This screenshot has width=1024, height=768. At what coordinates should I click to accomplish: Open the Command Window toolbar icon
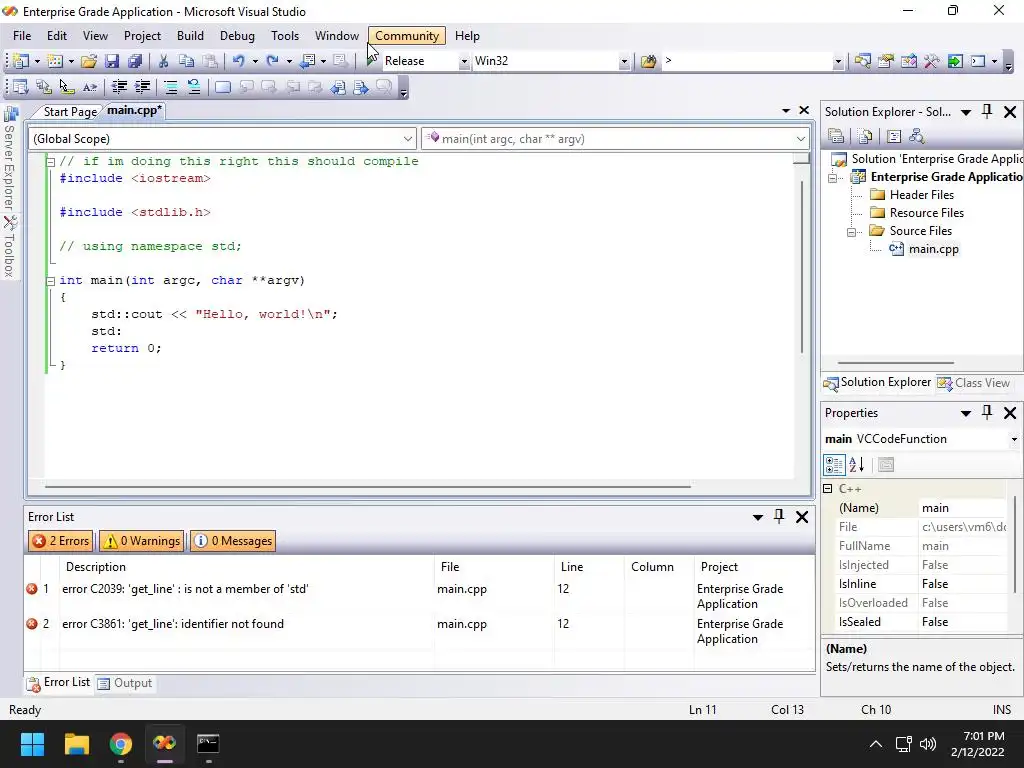(978, 61)
